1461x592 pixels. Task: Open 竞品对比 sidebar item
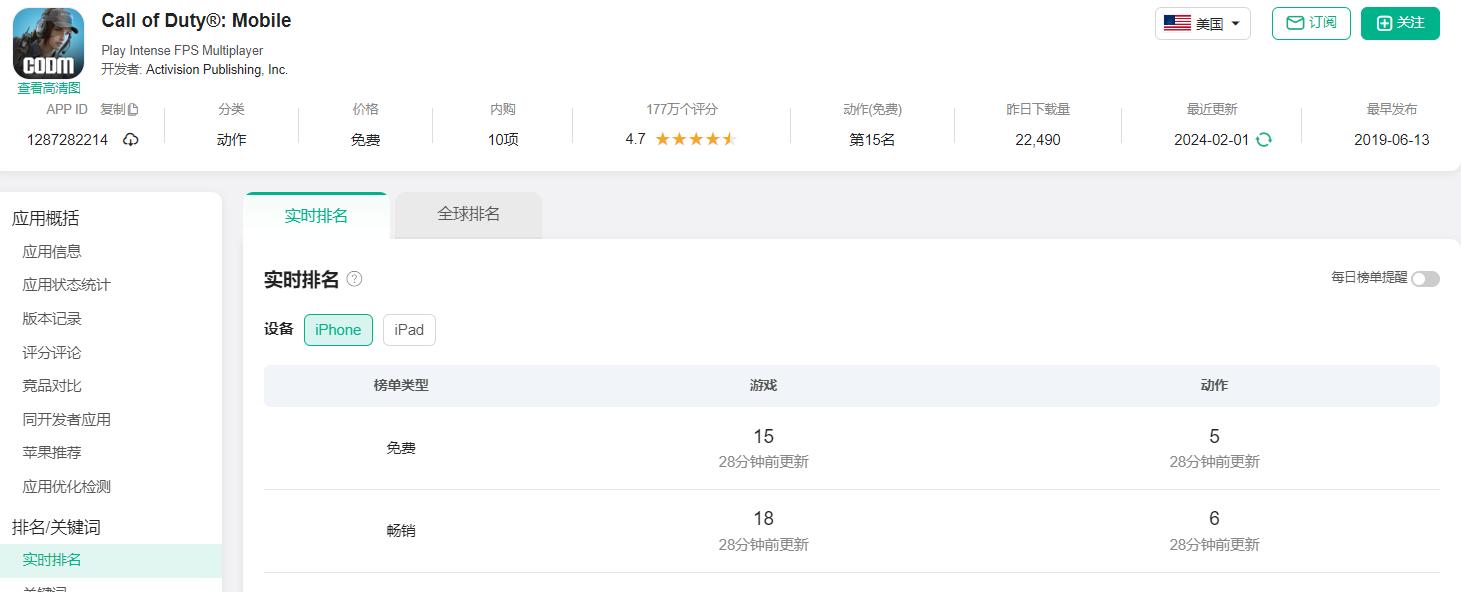tap(52, 386)
